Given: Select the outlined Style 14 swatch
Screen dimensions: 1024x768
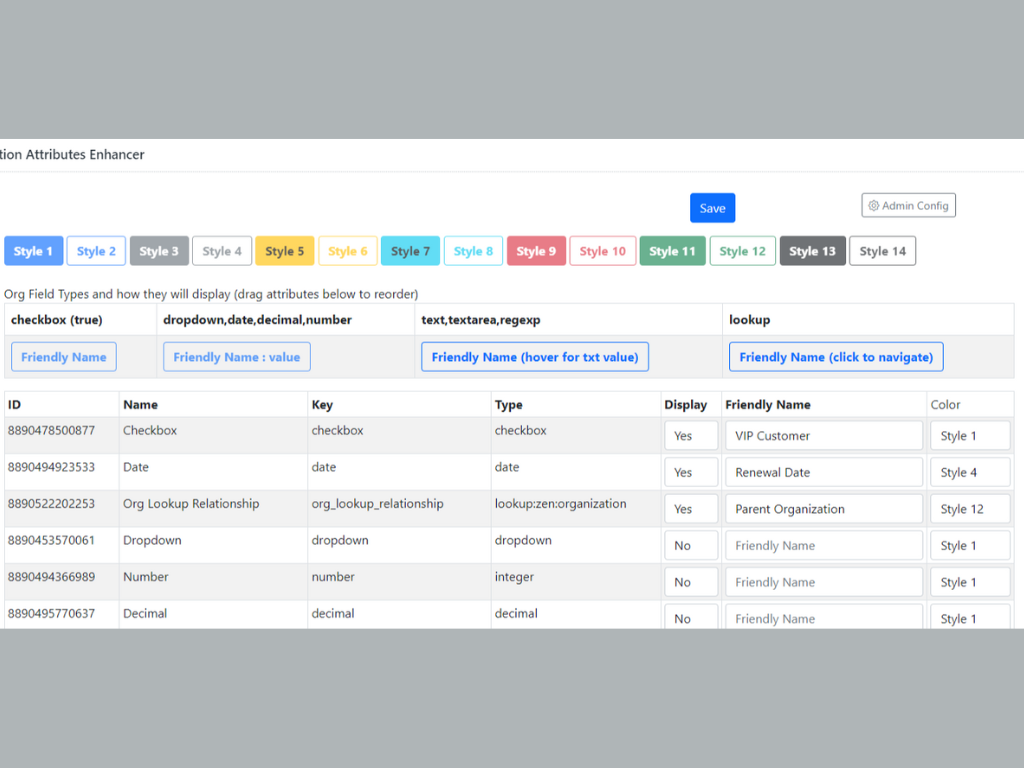Looking at the screenshot, I should (882, 251).
